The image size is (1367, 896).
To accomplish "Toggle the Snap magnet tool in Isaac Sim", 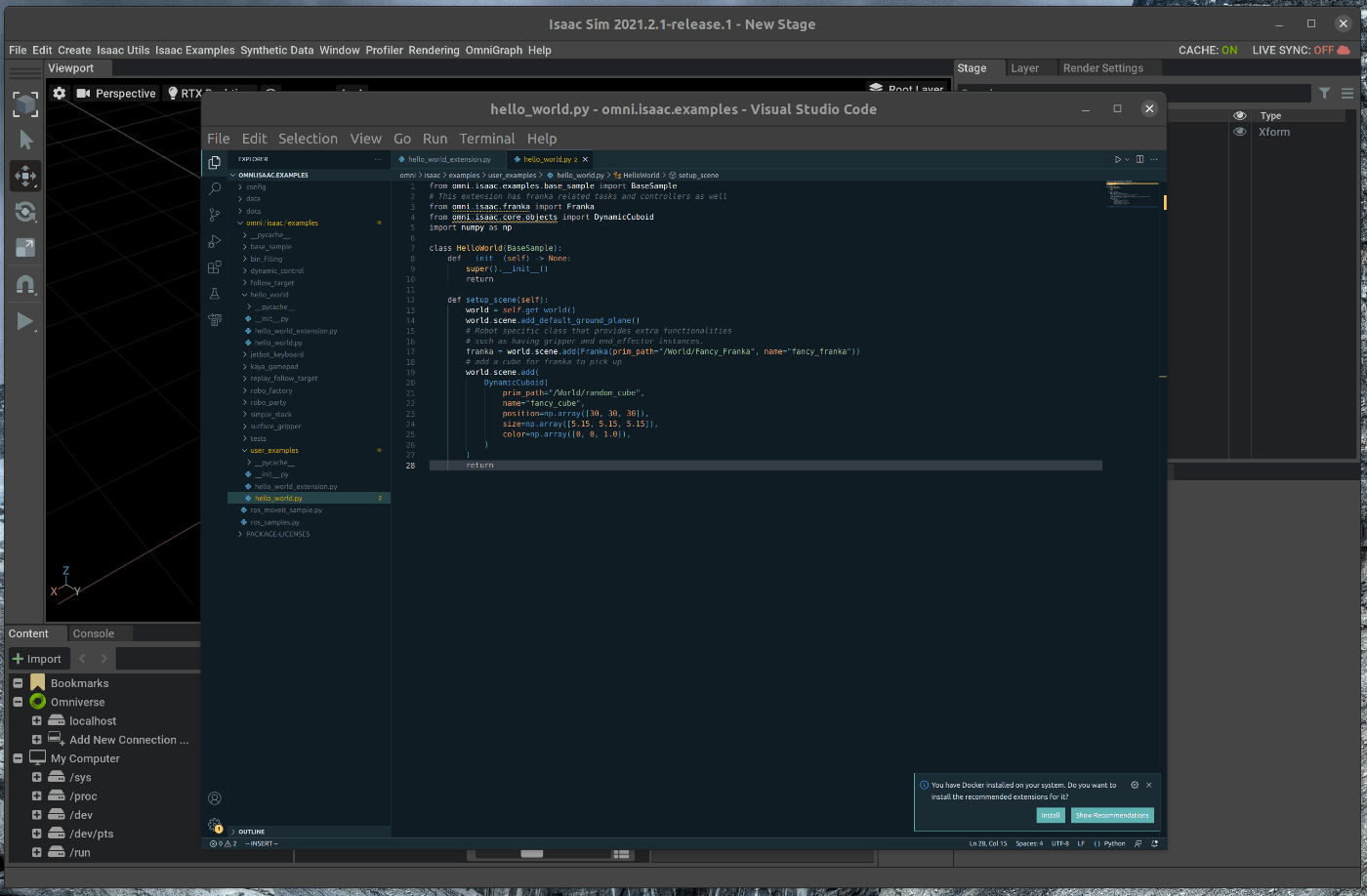I will [25, 285].
